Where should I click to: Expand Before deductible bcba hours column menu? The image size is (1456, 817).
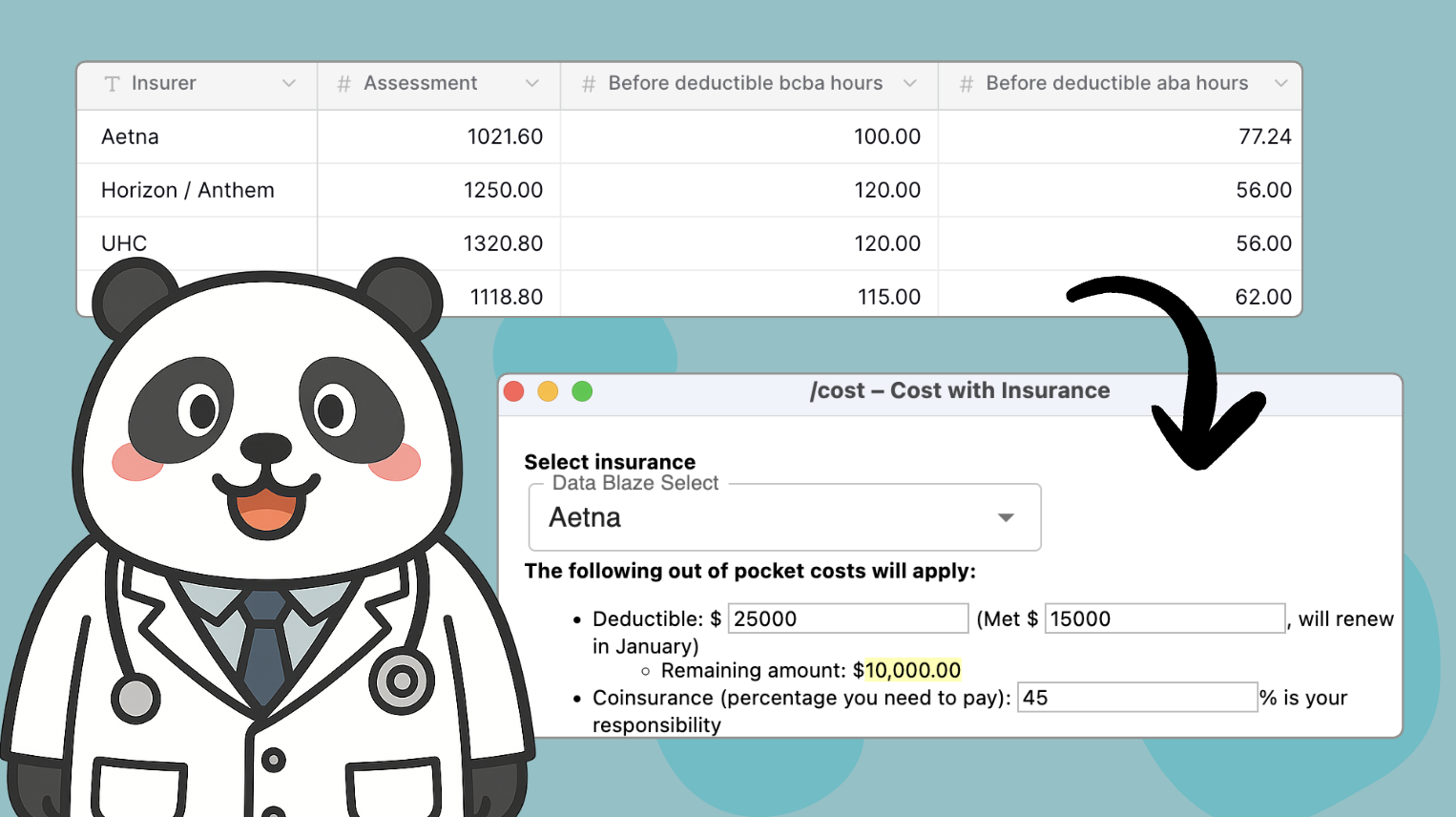pyautogui.click(x=910, y=84)
